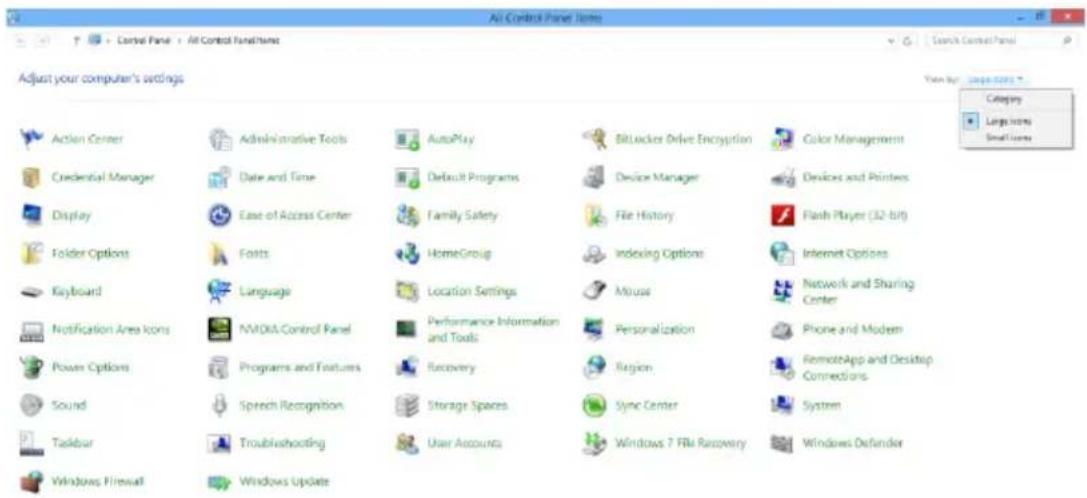1087x498 pixels.
Task: Click the Personalization link
Action: [654, 329]
